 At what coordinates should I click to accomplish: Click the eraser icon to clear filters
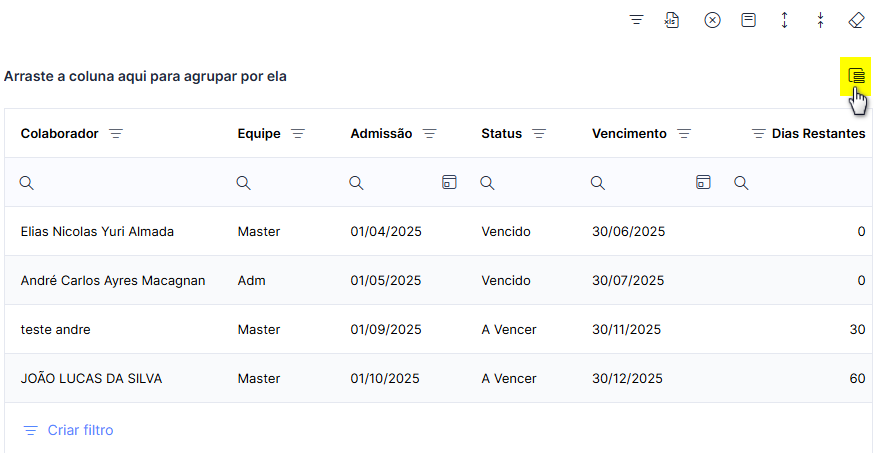856,21
